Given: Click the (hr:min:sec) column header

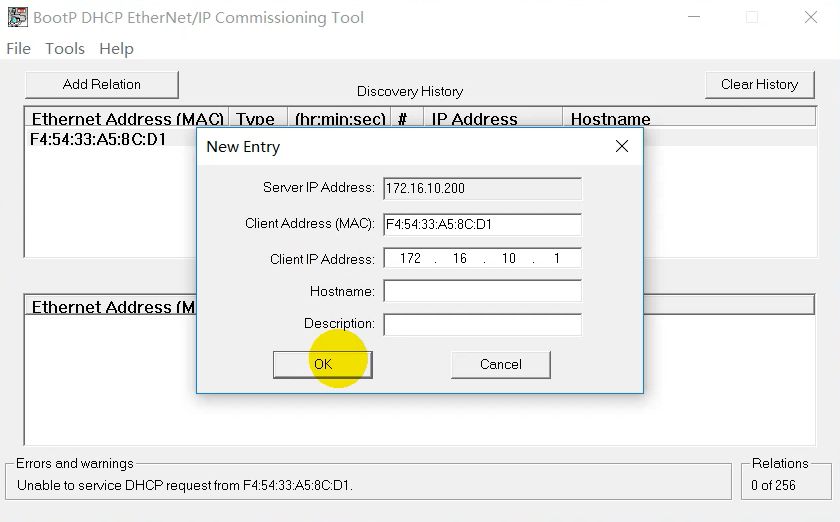Looking at the screenshot, I should (x=340, y=118).
